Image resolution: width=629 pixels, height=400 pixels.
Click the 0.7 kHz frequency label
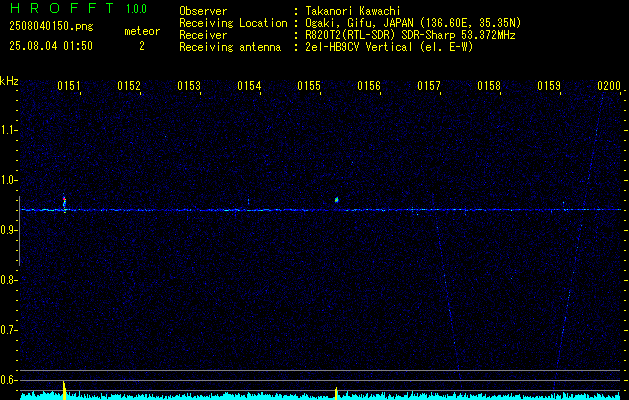tap(8, 330)
